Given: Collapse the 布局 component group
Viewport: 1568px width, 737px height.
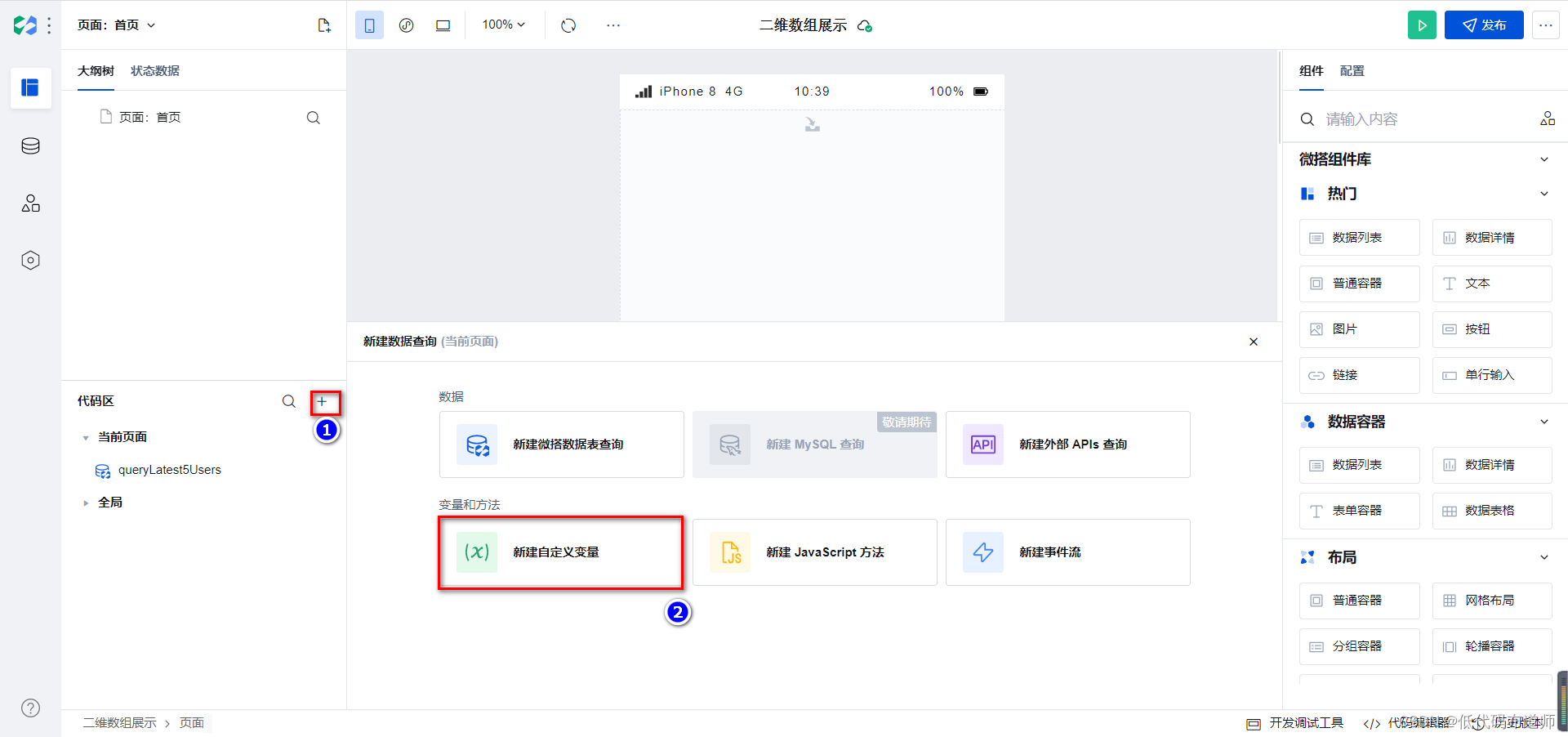Looking at the screenshot, I should (x=1544, y=557).
